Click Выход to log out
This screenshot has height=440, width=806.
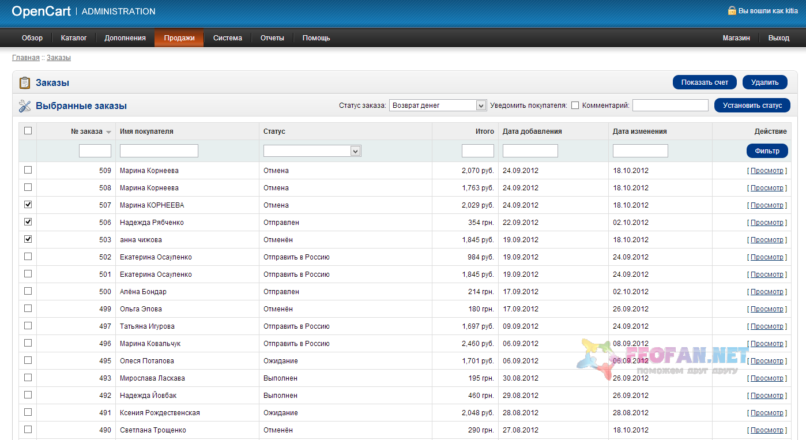pyautogui.click(x=778, y=38)
